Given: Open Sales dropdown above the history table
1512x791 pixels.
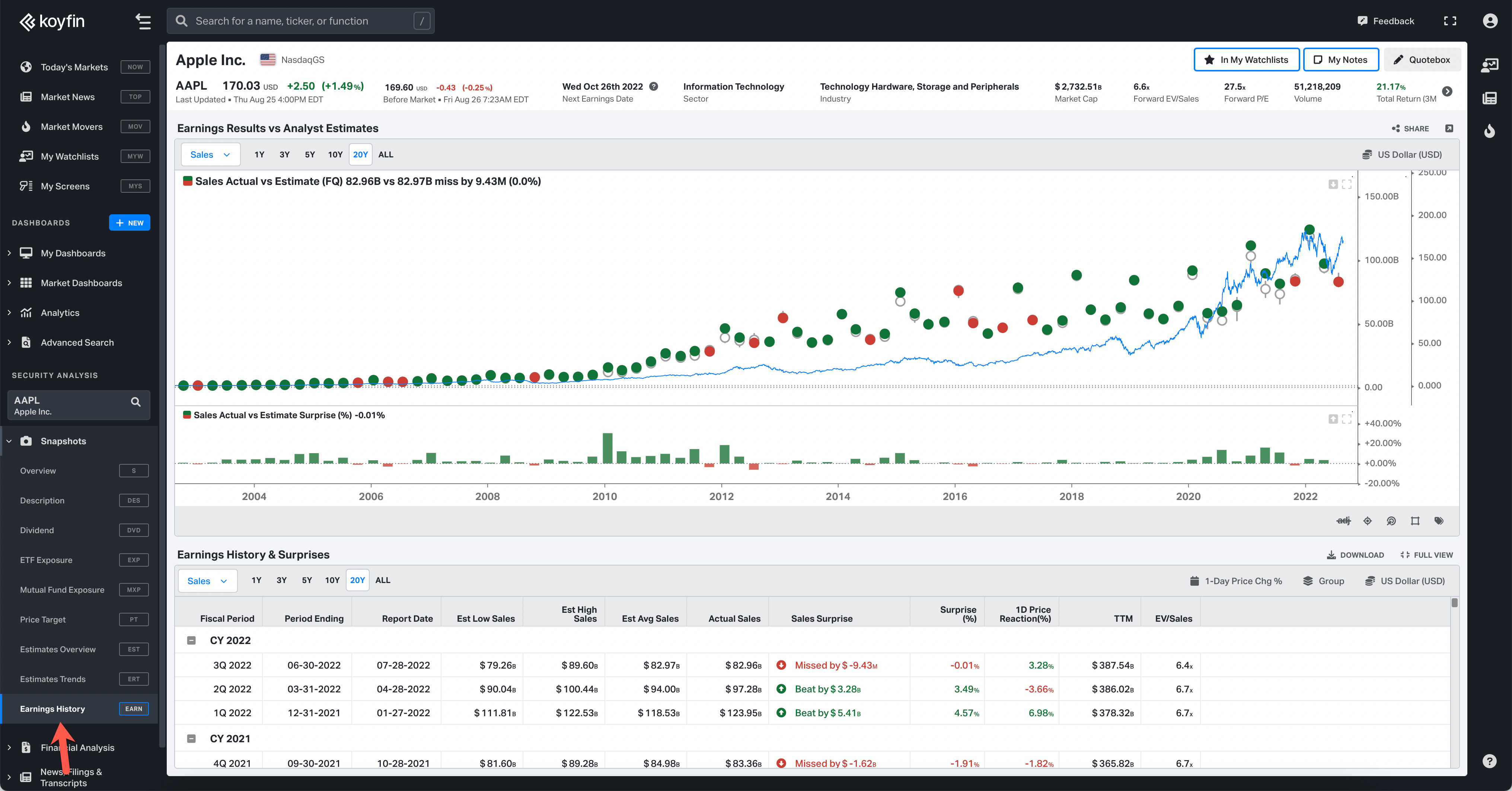Looking at the screenshot, I should [x=207, y=581].
